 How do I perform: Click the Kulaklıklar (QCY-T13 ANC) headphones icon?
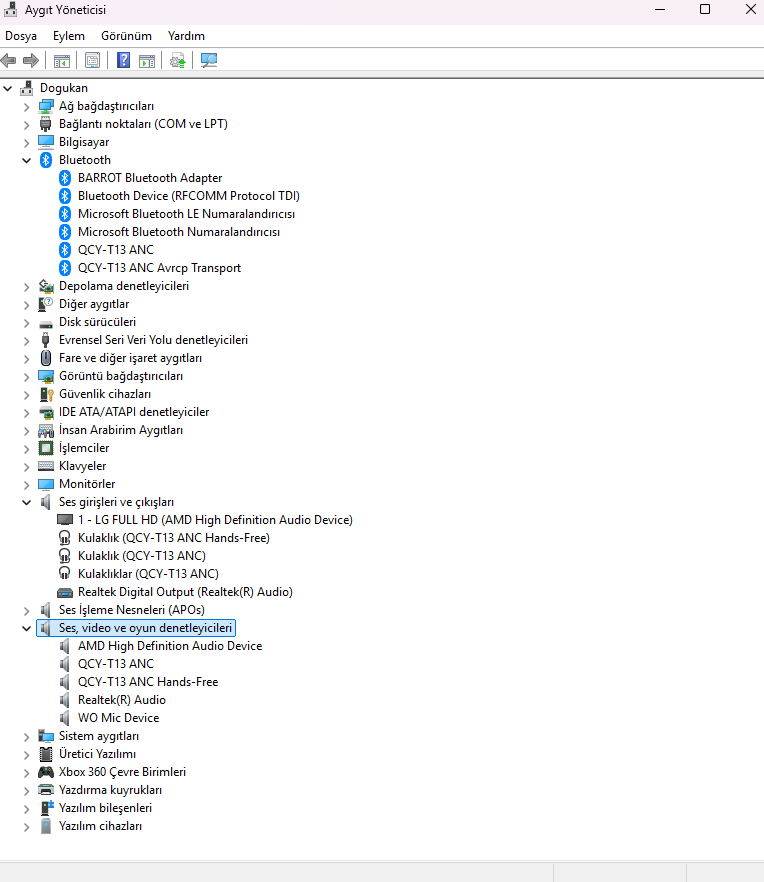(65, 573)
